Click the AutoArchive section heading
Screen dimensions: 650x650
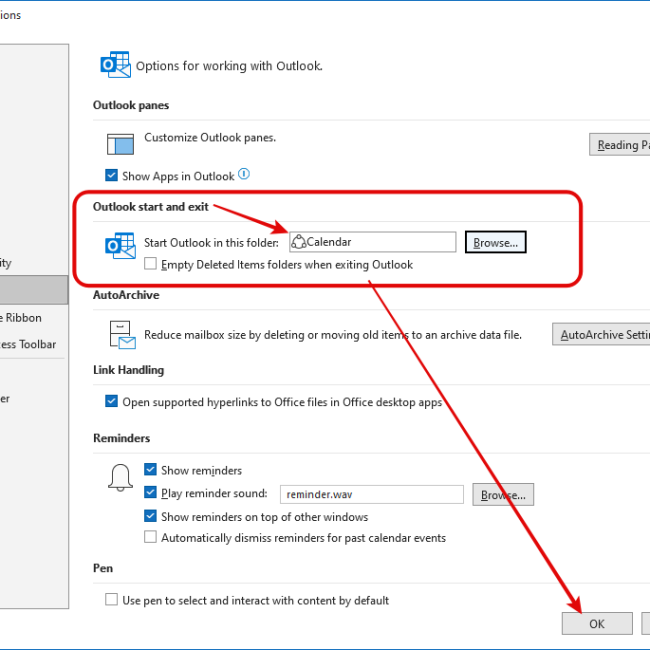coord(126,295)
